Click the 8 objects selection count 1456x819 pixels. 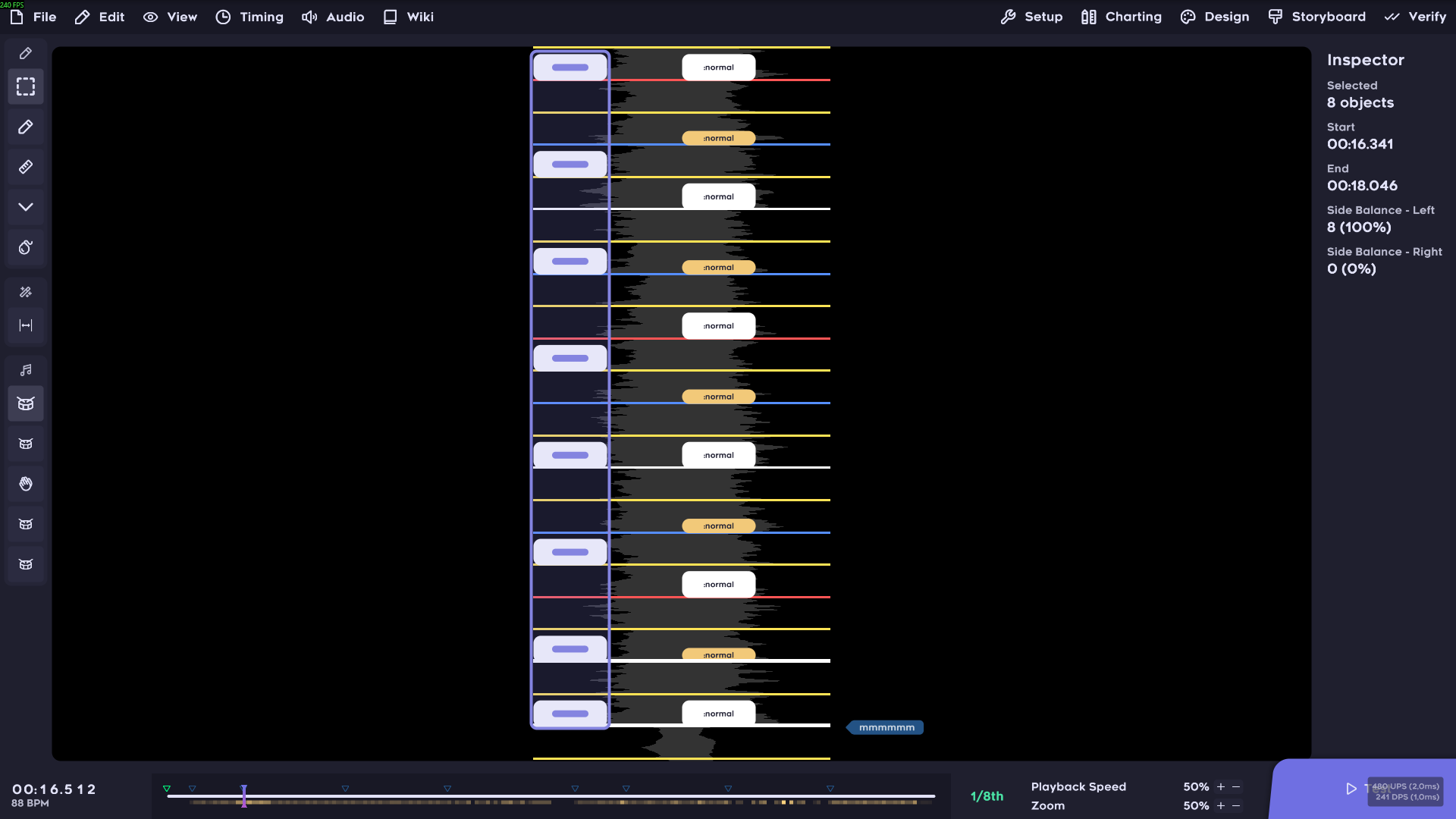click(1360, 102)
